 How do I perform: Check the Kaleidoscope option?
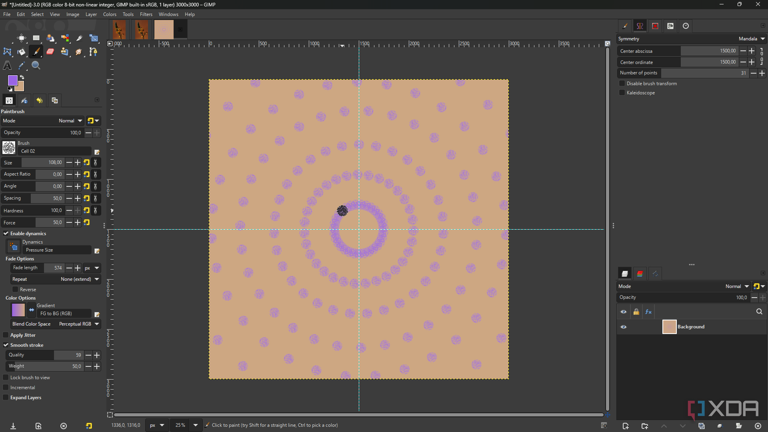click(x=622, y=92)
